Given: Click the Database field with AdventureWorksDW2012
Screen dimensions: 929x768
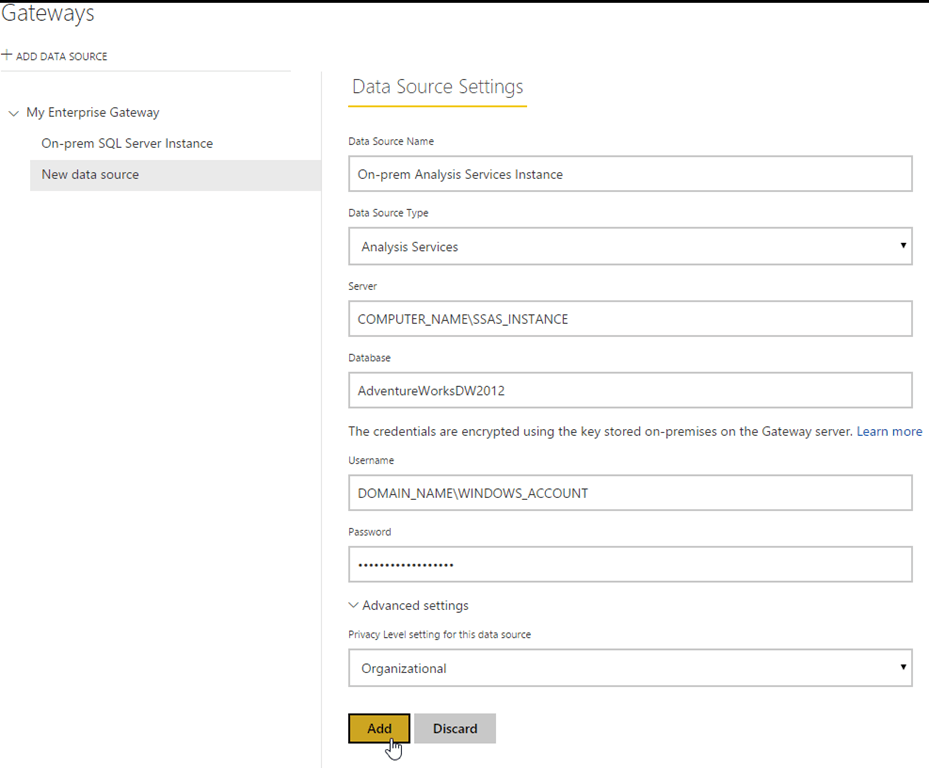Looking at the screenshot, I should coord(630,391).
